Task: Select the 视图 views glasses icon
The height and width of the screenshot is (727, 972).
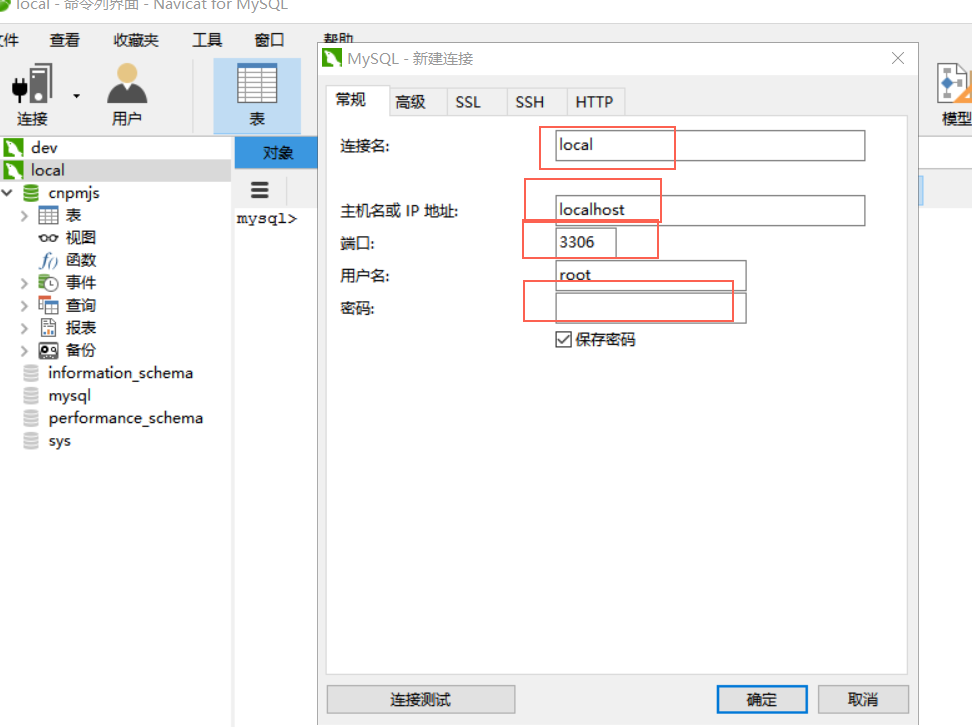Action: (x=48, y=238)
